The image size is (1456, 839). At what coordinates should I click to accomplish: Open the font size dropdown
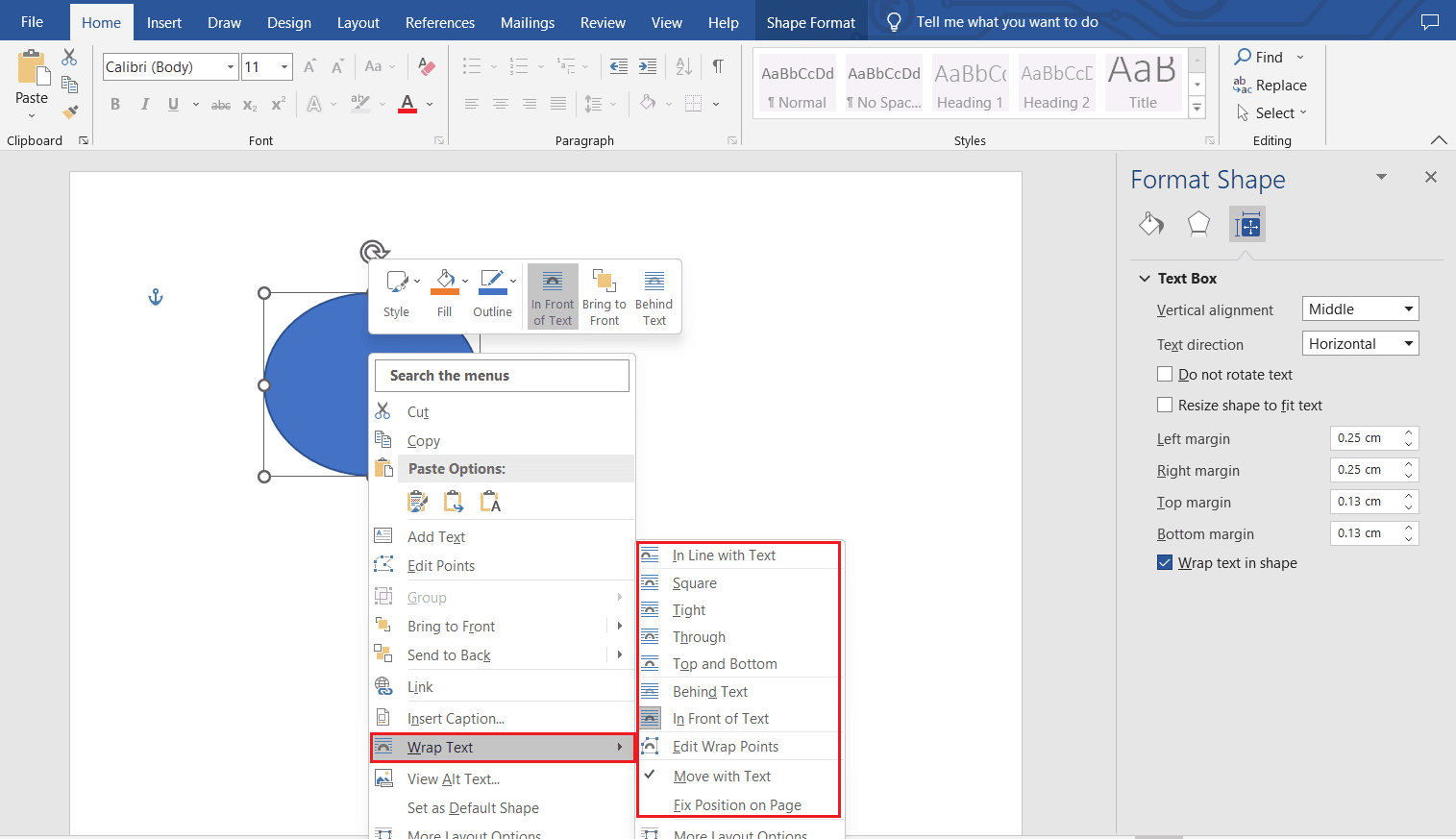click(283, 66)
